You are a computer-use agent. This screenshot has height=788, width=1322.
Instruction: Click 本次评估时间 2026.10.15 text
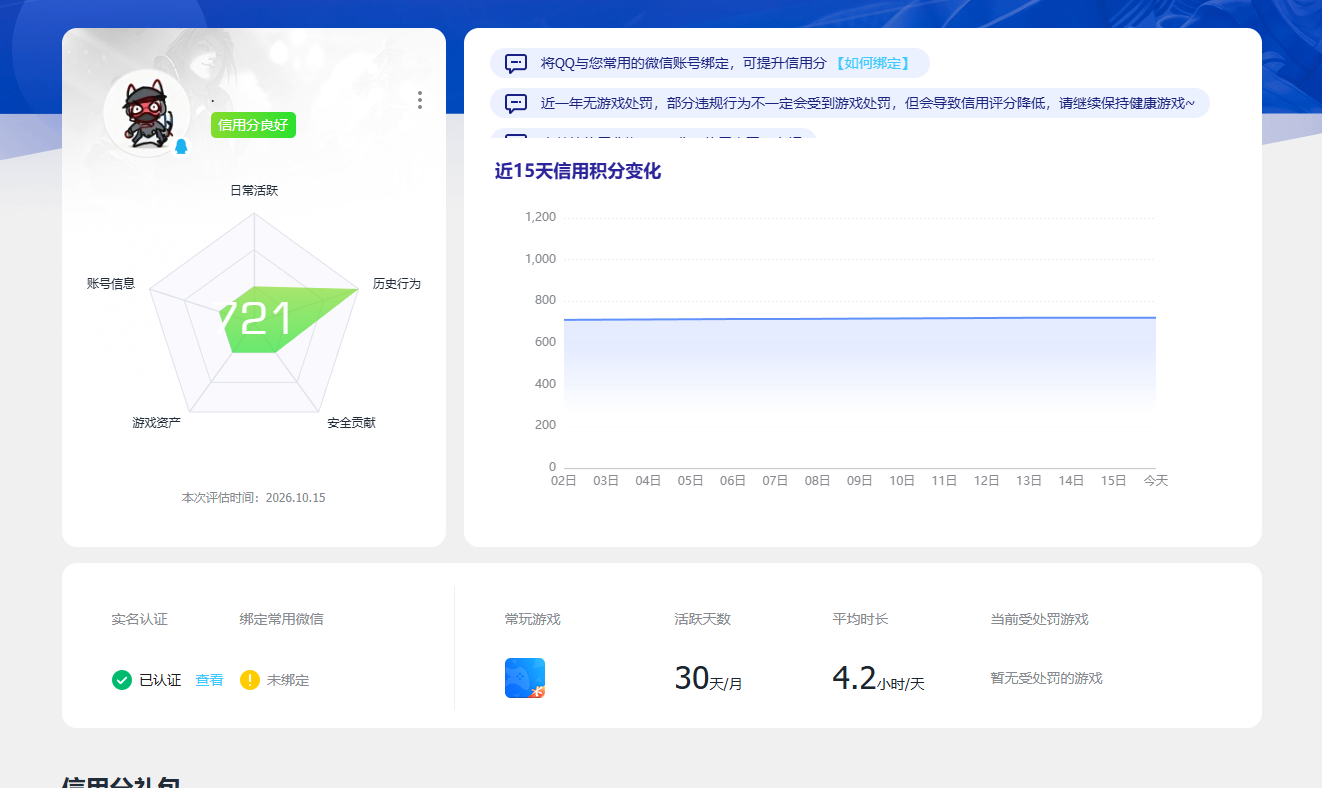tap(253, 498)
